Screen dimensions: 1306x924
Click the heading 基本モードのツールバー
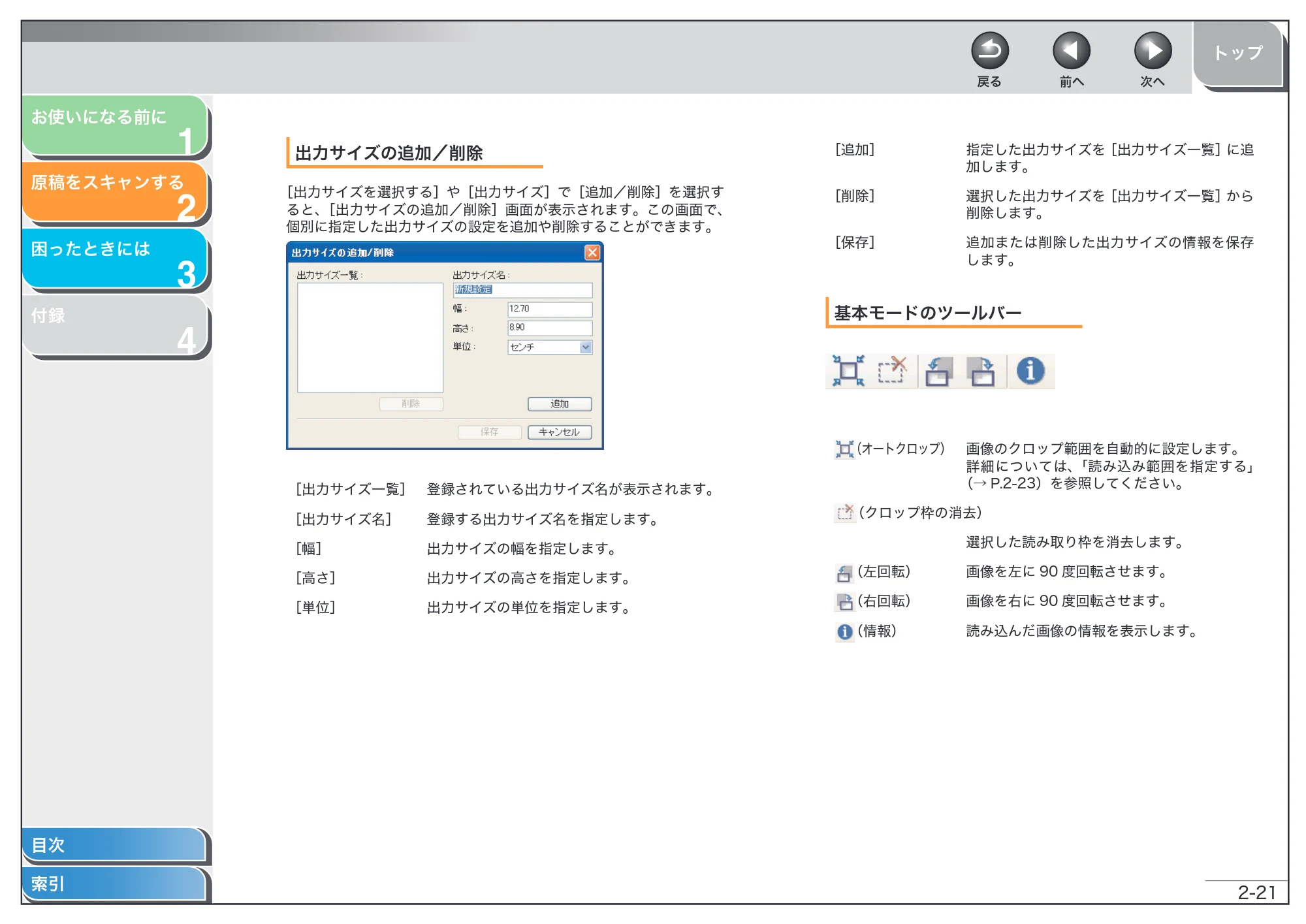click(x=928, y=313)
